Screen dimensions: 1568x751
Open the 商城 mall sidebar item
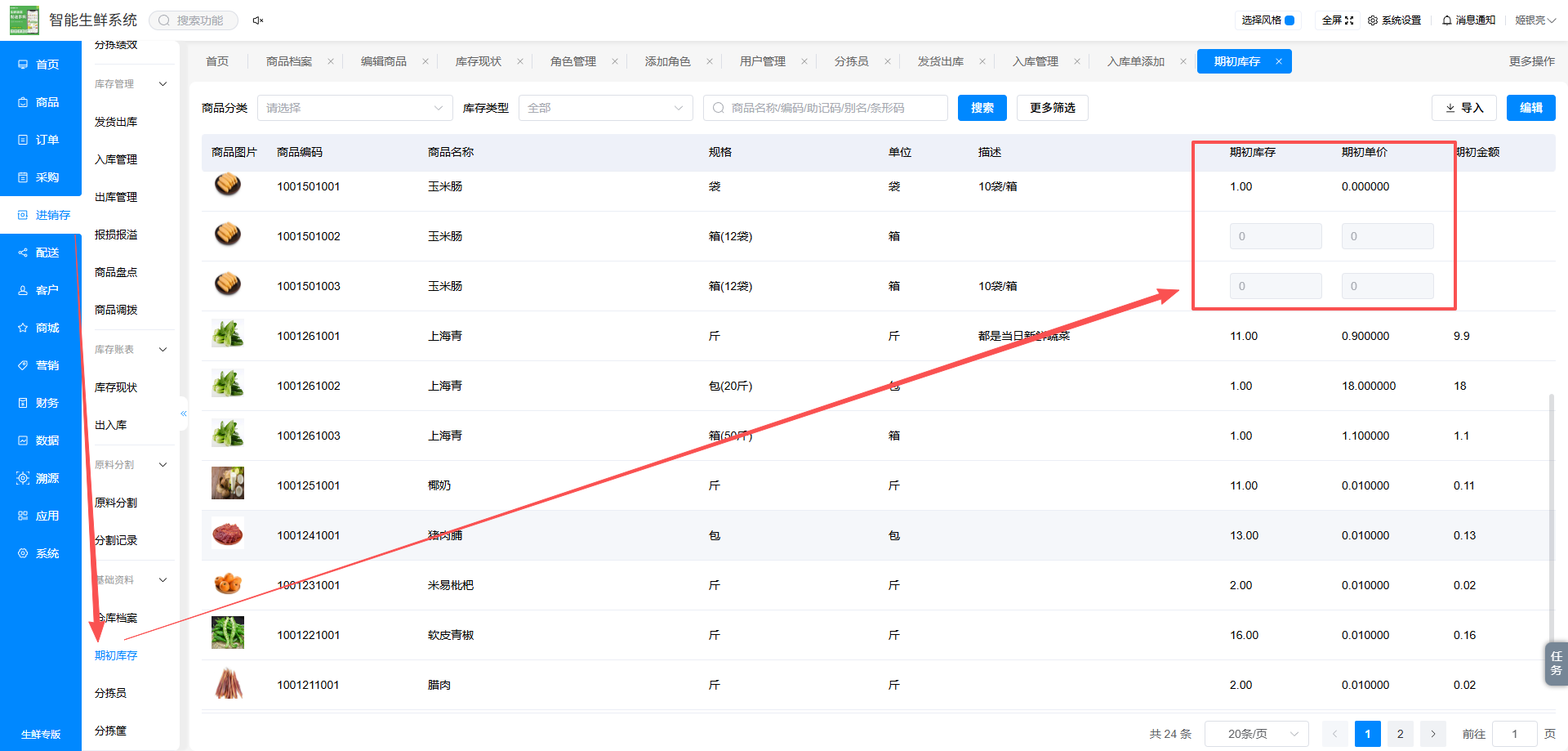39,328
